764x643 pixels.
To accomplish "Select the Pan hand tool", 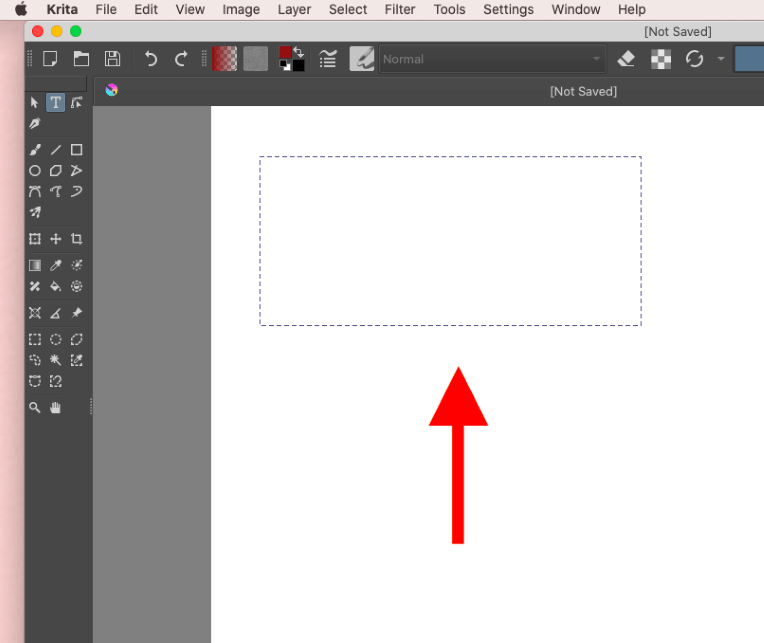I will (56, 408).
